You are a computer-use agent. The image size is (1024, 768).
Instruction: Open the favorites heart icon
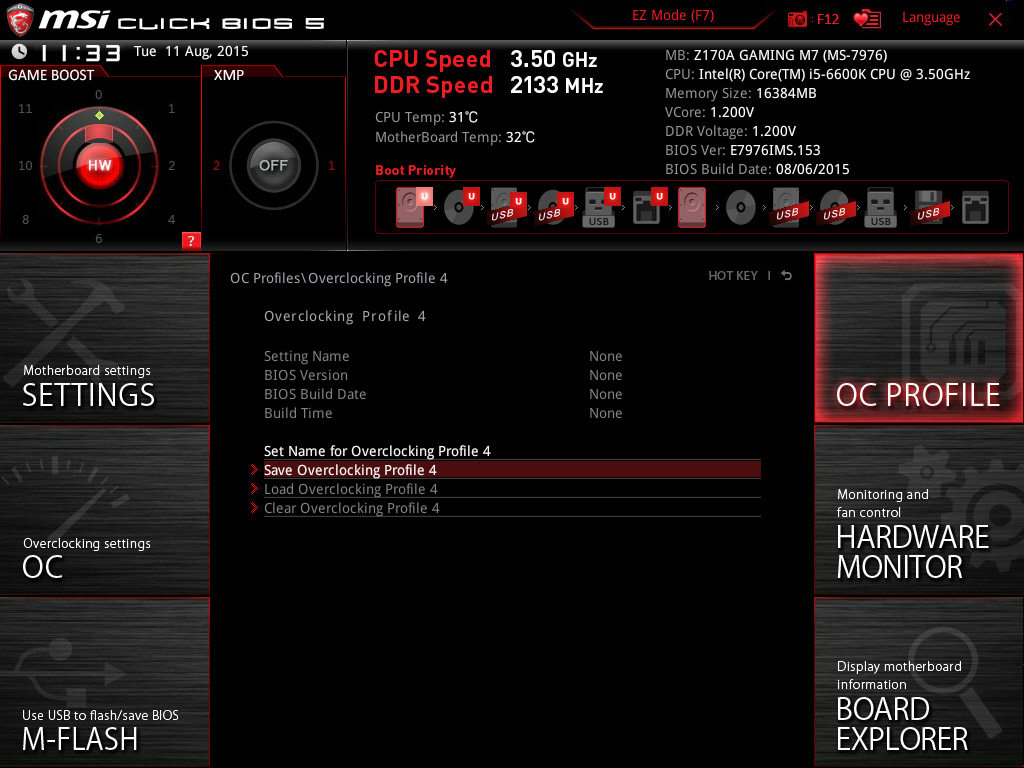867,19
